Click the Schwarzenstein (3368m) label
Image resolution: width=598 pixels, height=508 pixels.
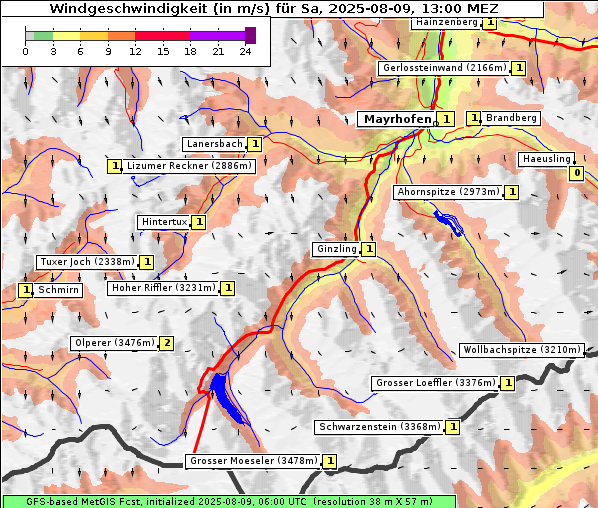pos(379,427)
